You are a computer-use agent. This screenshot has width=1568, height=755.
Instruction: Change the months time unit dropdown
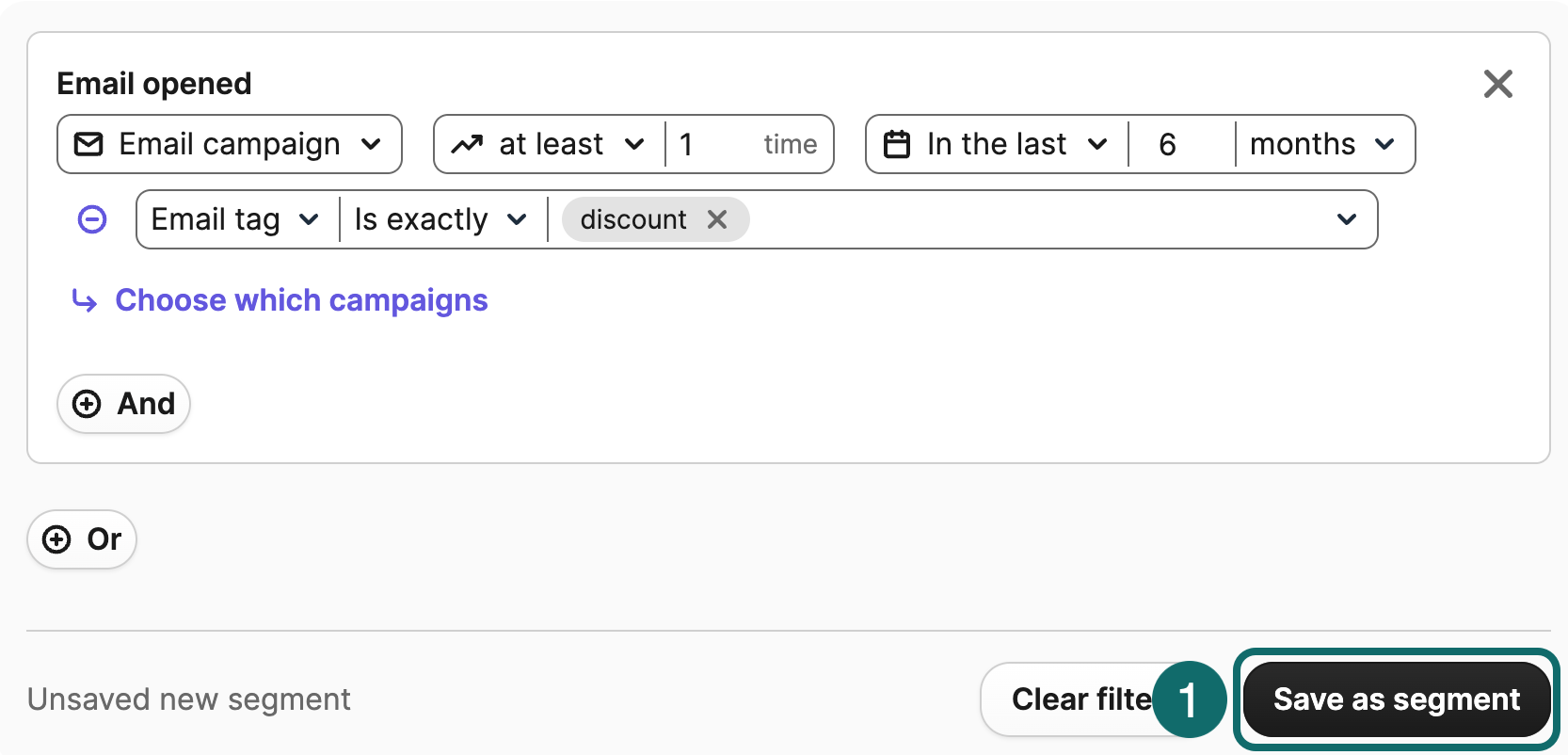tap(1322, 144)
